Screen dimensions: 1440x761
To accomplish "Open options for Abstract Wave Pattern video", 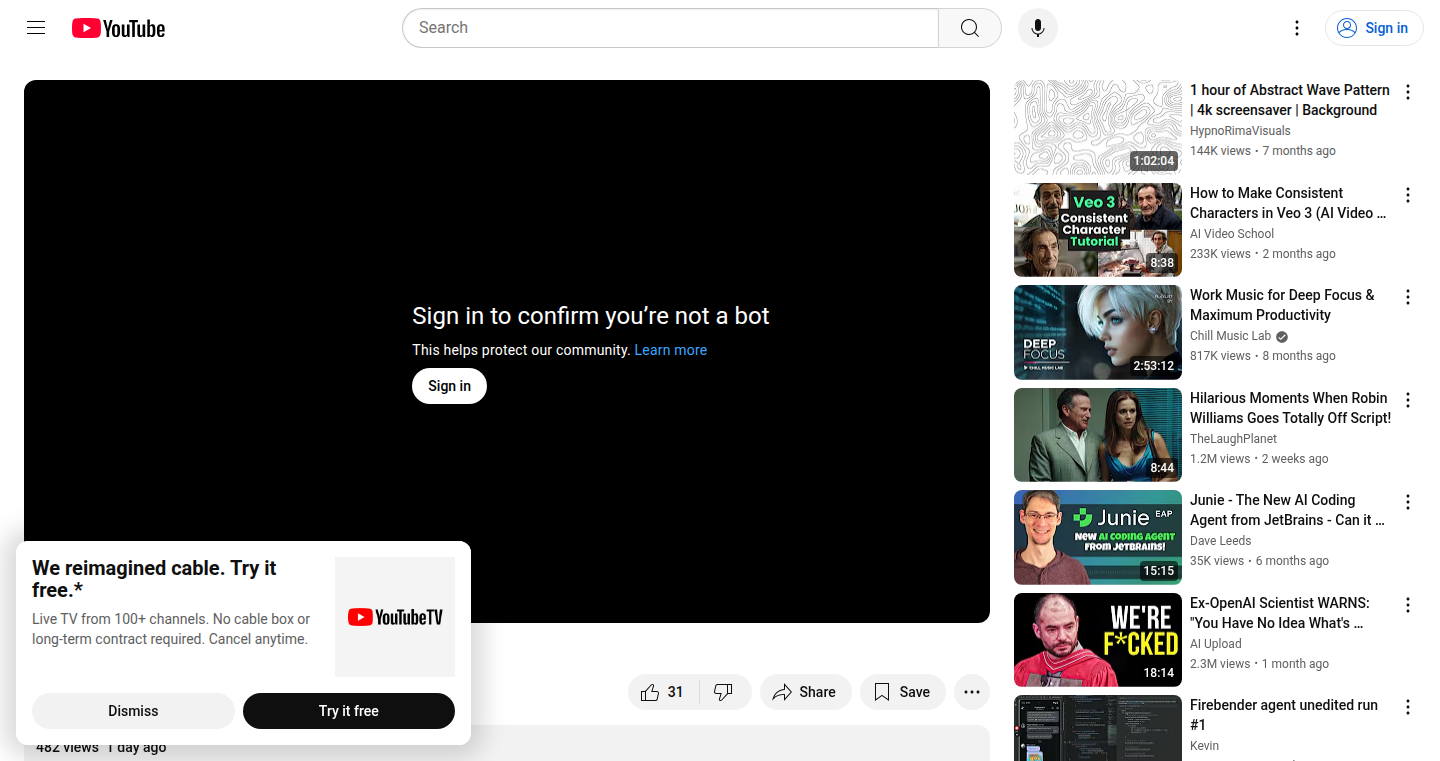I will click(1408, 92).
